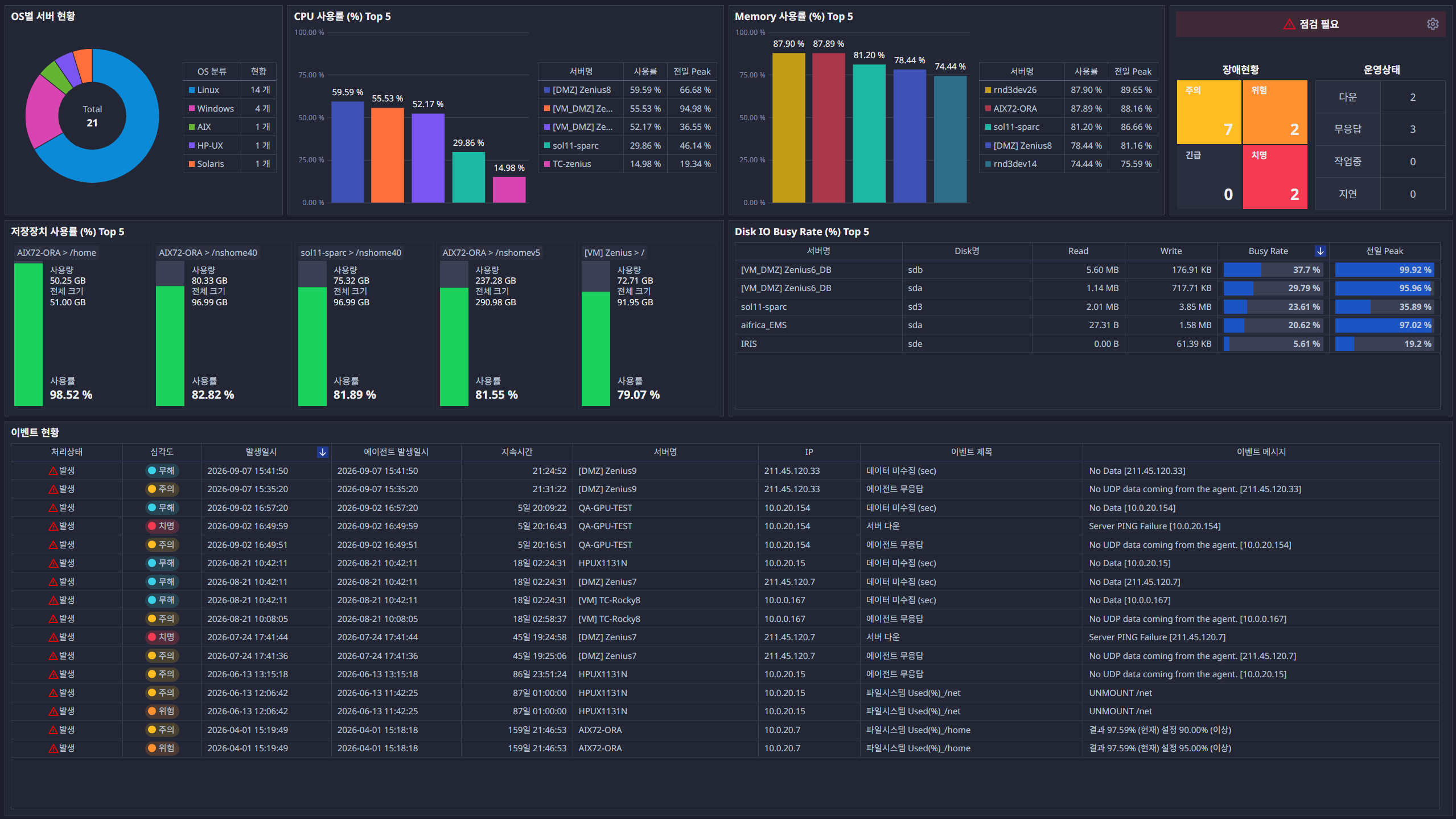Click the 지연 row in 운영상태

tap(1380, 194)
